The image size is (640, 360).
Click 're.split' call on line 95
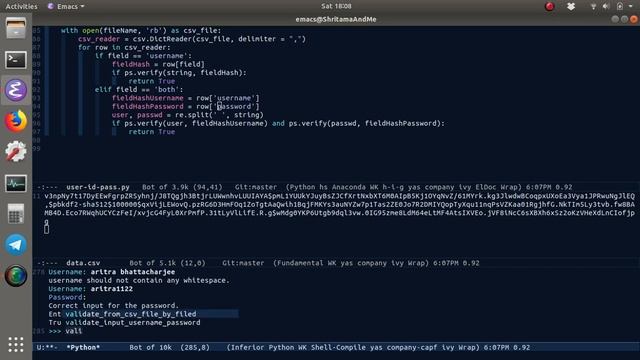pos(191,115)
